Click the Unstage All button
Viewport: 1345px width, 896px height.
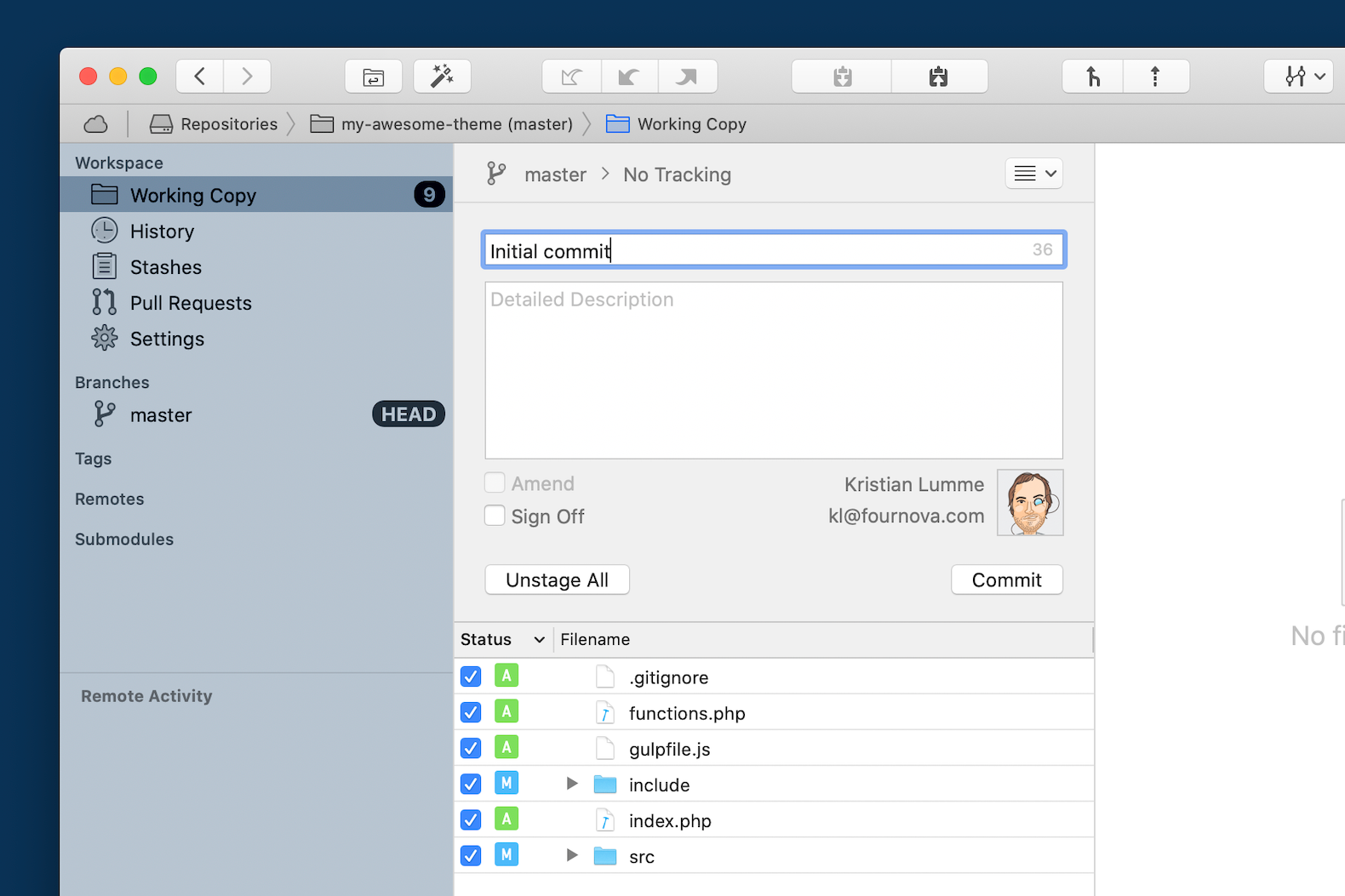point(557,579)
